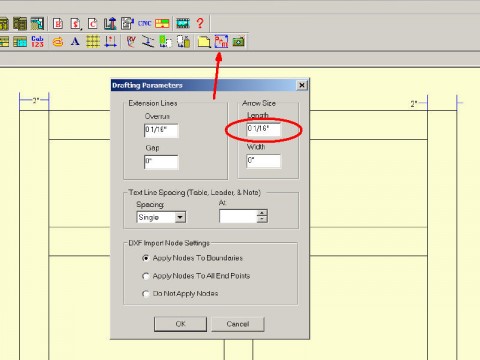Image resolution: width=480 pixels, height=360 pixels.
Task: Click the Cab 123 numbering icon
Action: tap(37, 42)
